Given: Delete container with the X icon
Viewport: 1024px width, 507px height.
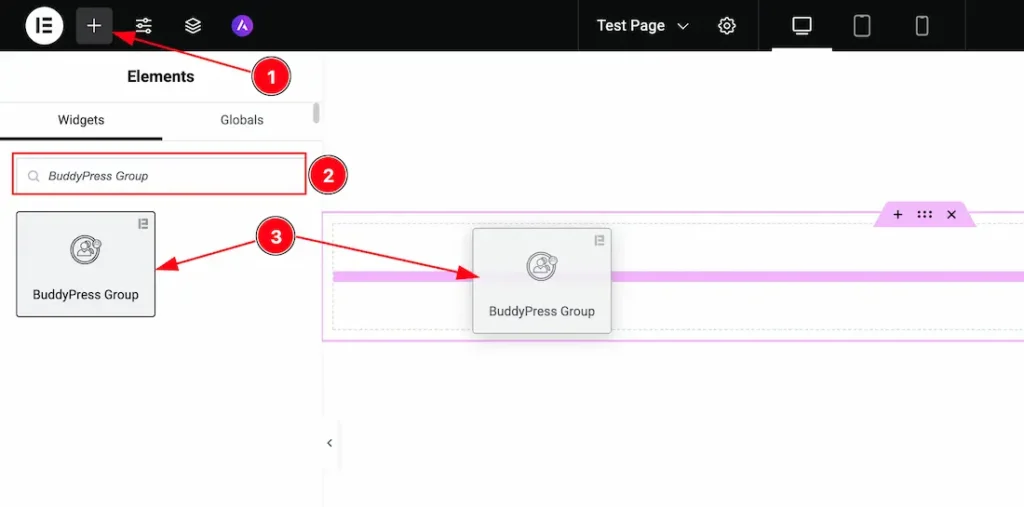Looking at the screenshot, I should (x=952, y=214).
